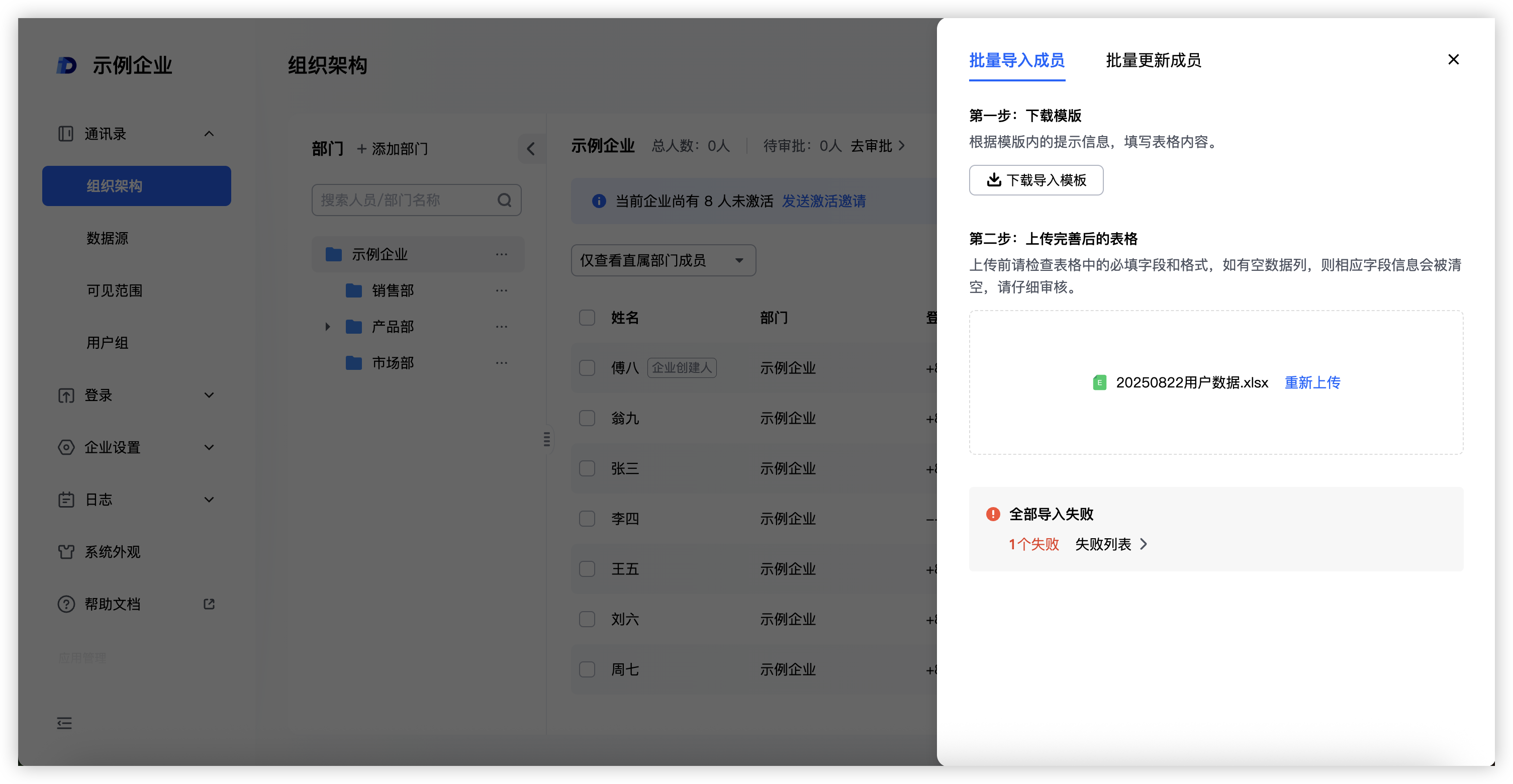Click the xlsx file icon in upload area
Screen dimensions: 1513x784
(1099, 383)
